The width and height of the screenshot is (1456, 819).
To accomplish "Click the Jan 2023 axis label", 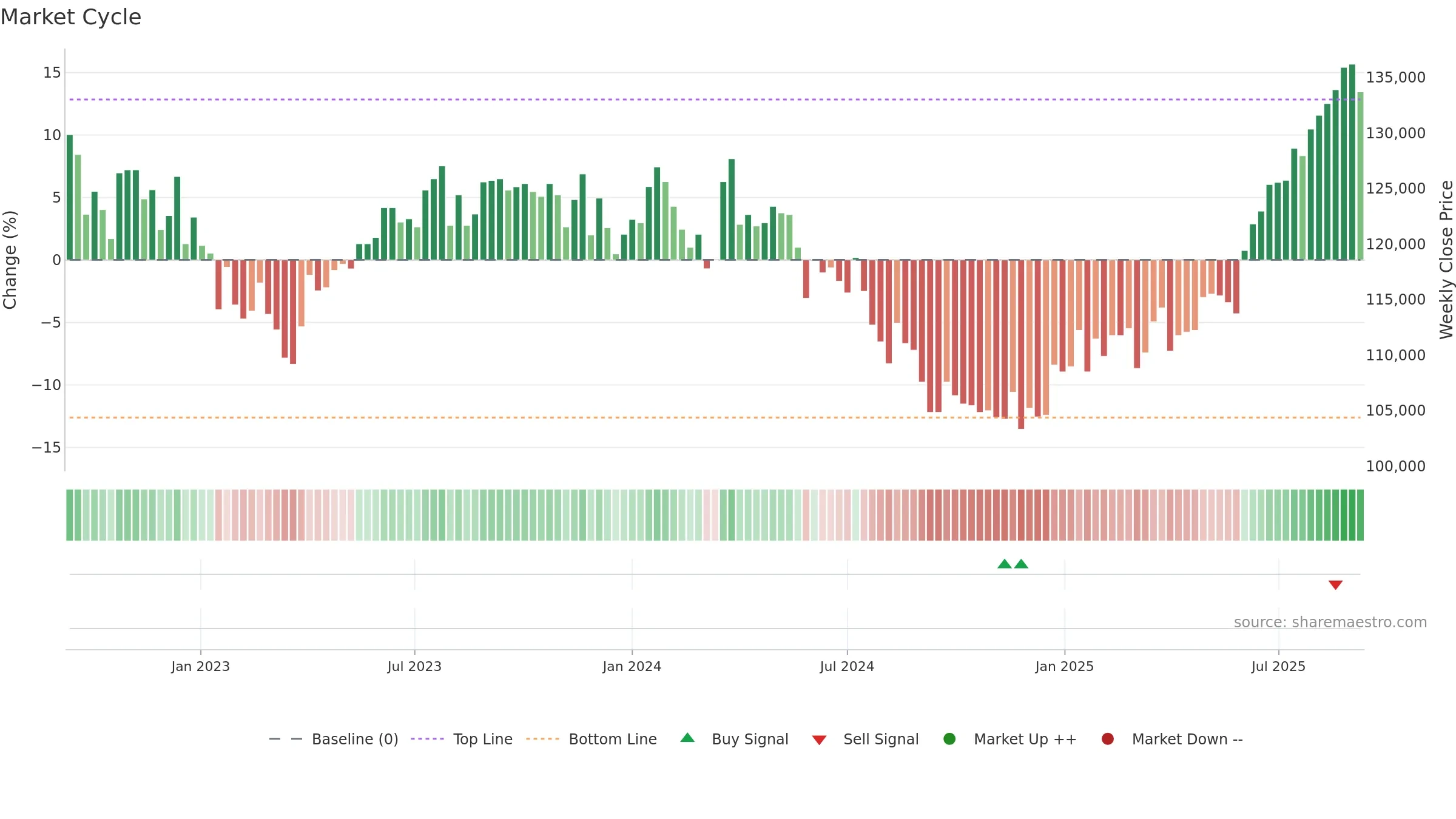I will [x=201, y=667].
